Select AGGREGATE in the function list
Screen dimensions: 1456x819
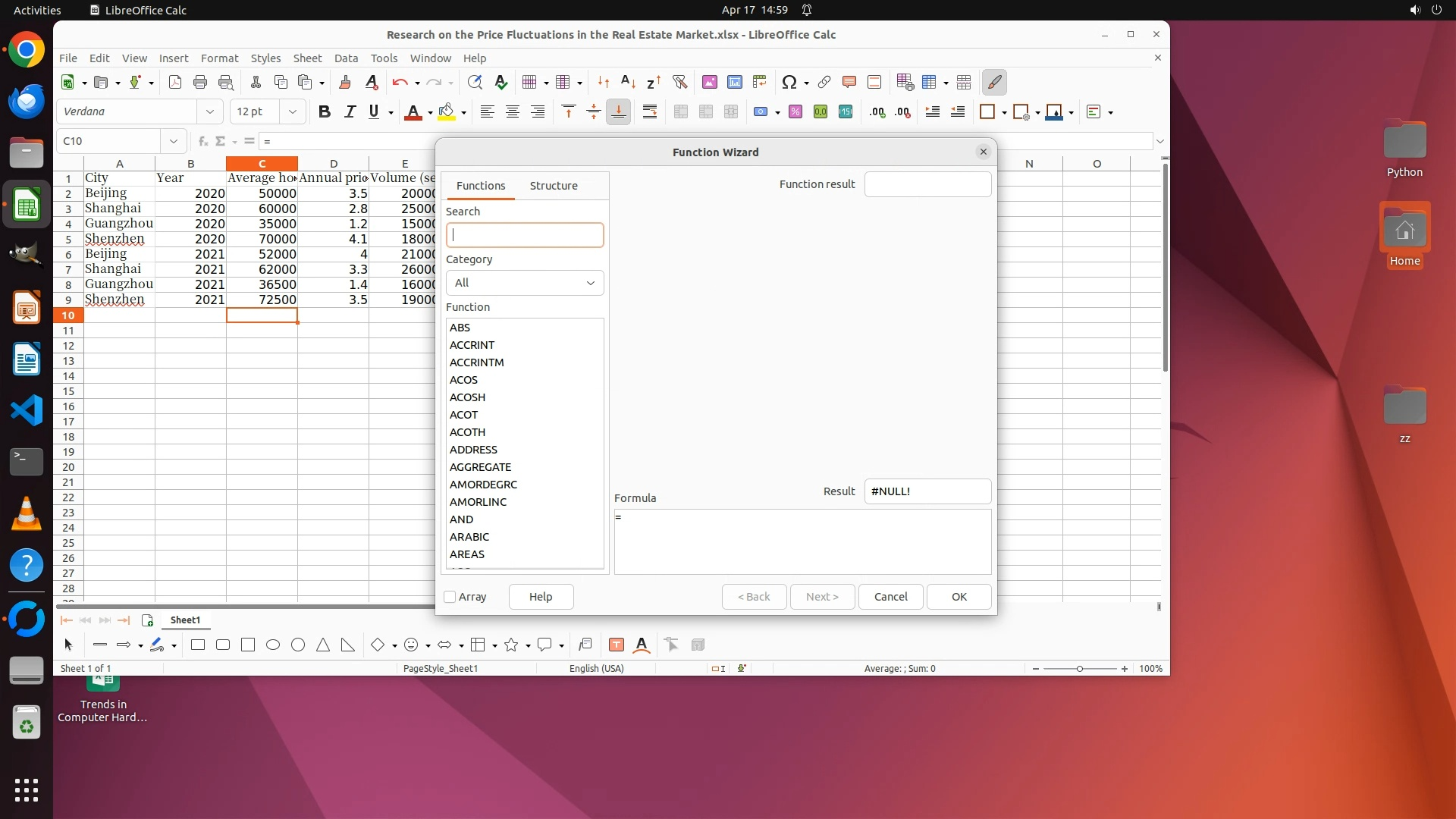[481, 467]
